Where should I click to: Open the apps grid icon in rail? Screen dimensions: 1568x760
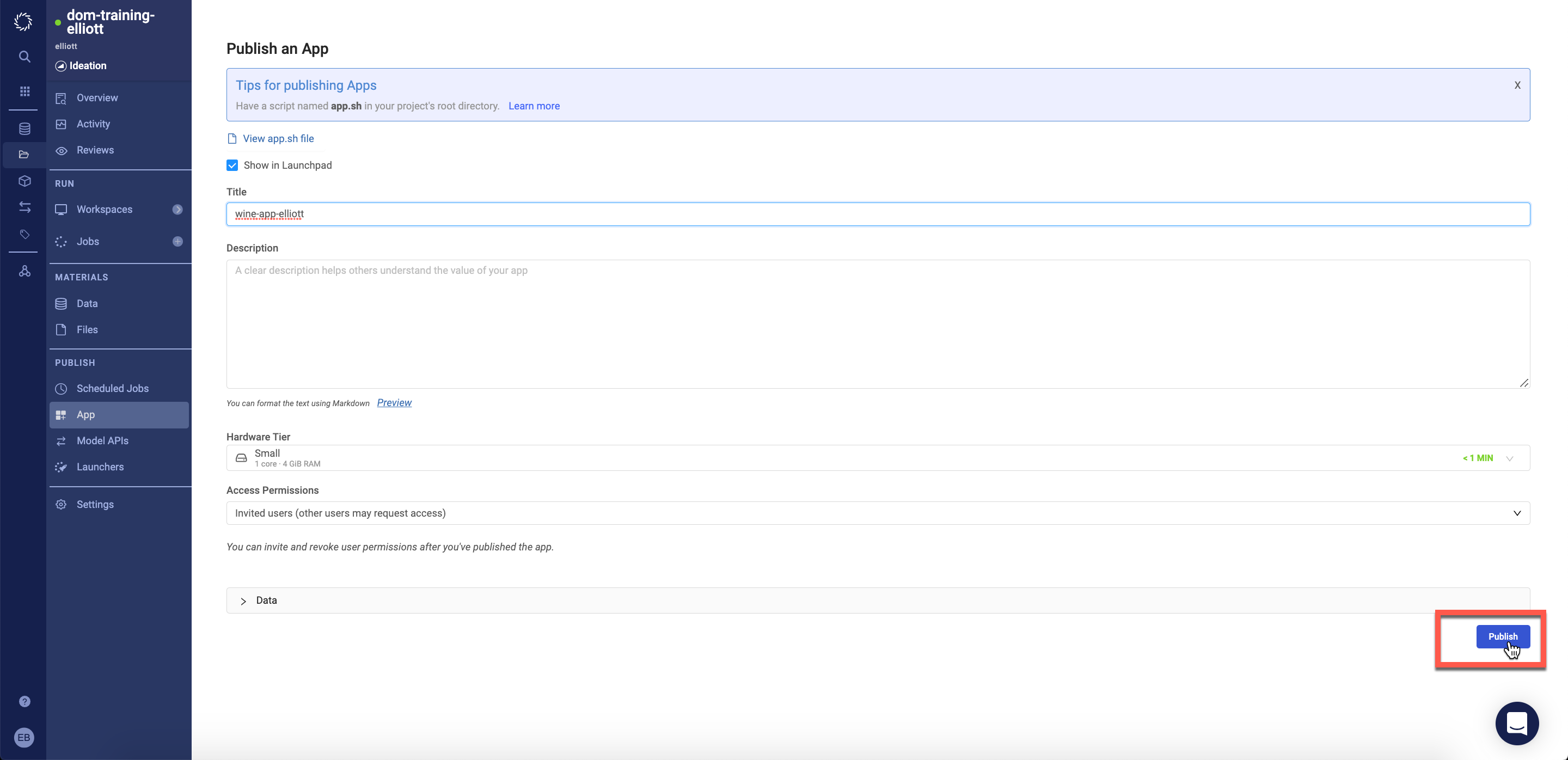(x=24, y=91)
